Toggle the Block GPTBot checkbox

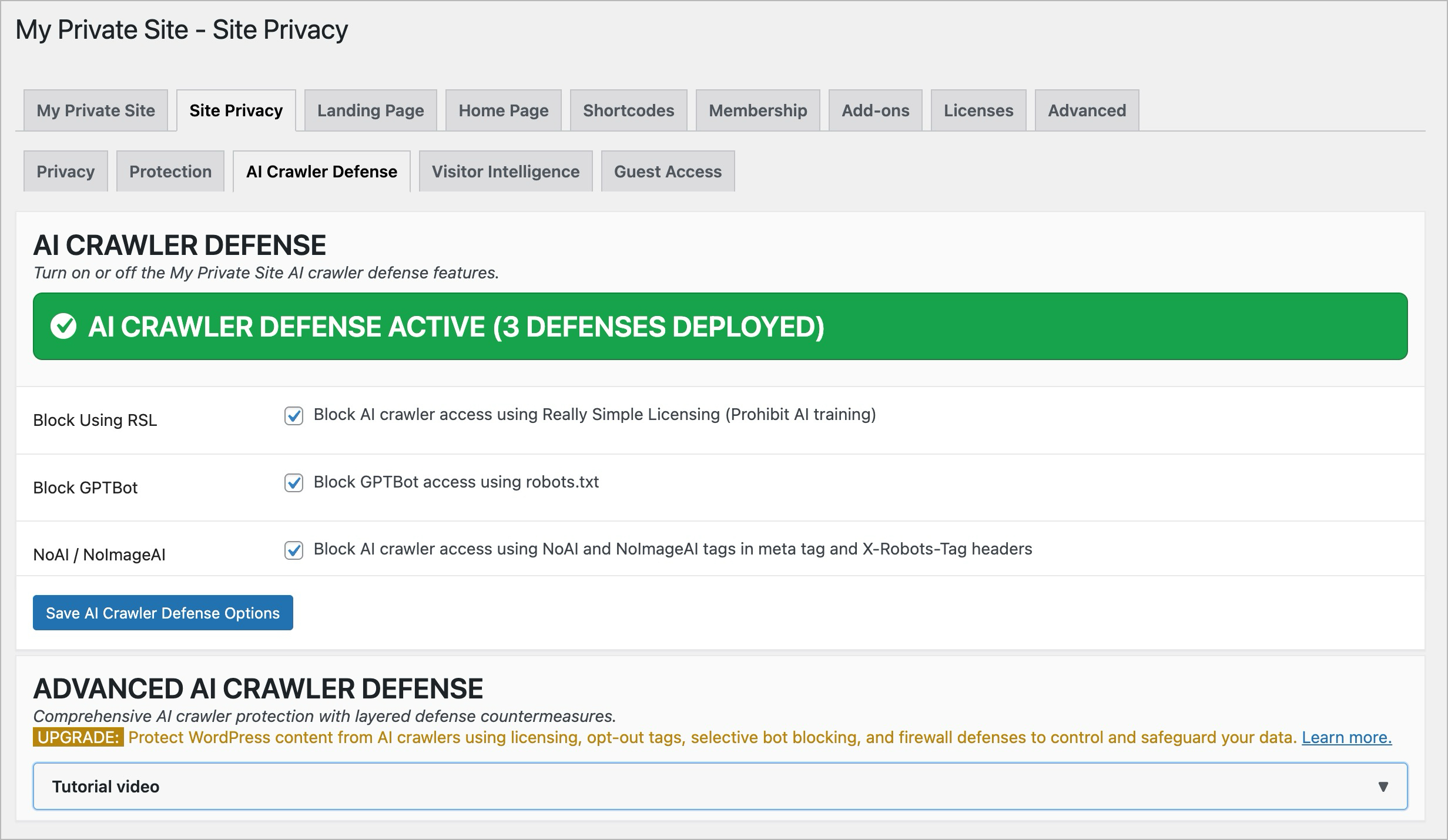click(x=294, y=483)
